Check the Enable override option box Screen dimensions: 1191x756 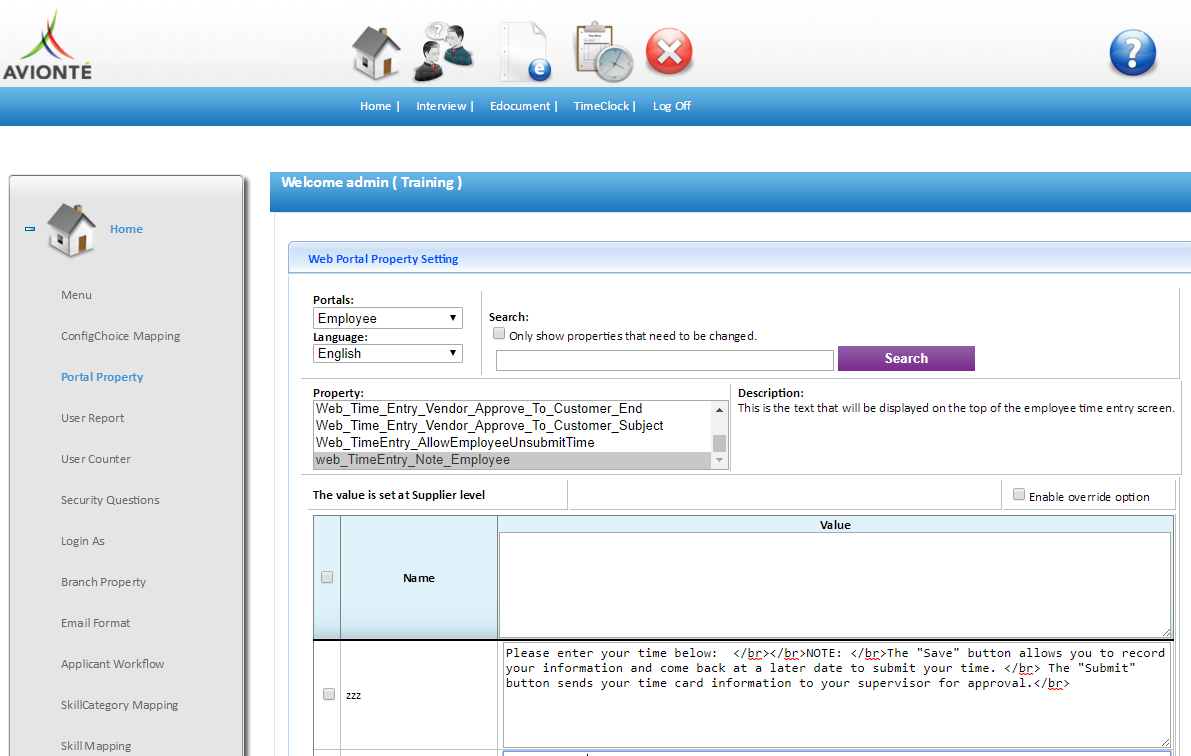pos(1018,495)
